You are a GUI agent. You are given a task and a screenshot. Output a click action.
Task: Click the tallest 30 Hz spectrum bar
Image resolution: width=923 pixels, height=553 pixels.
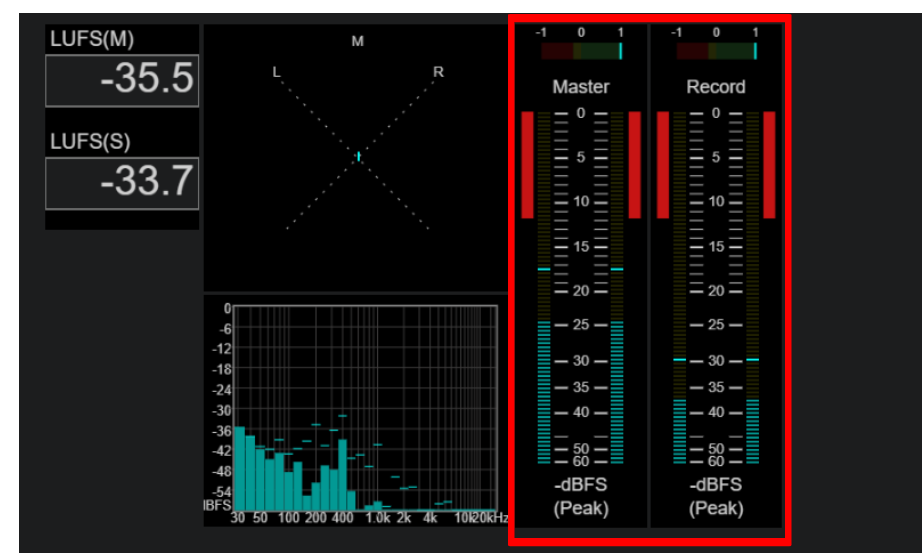(x=240, y=468)
